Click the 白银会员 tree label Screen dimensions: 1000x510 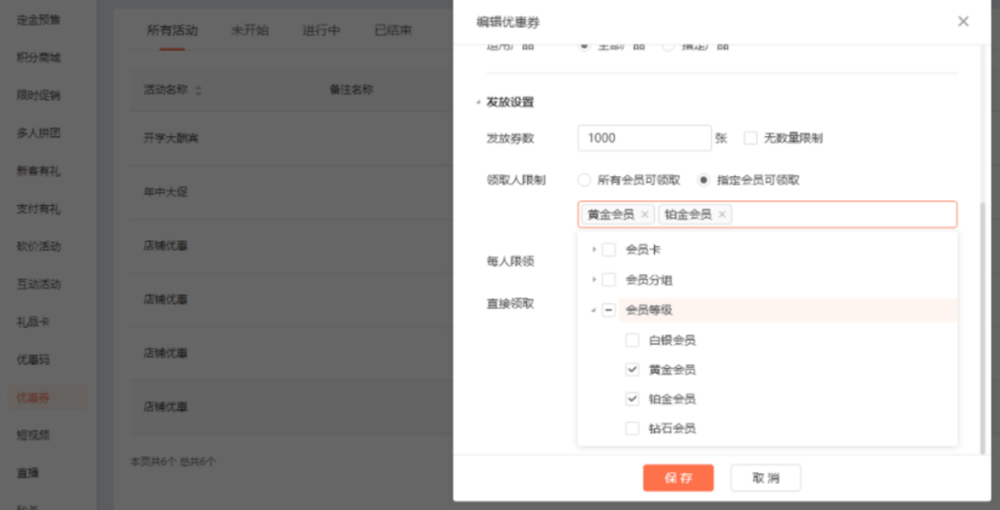pyautogui.click(x=672, y=340)
